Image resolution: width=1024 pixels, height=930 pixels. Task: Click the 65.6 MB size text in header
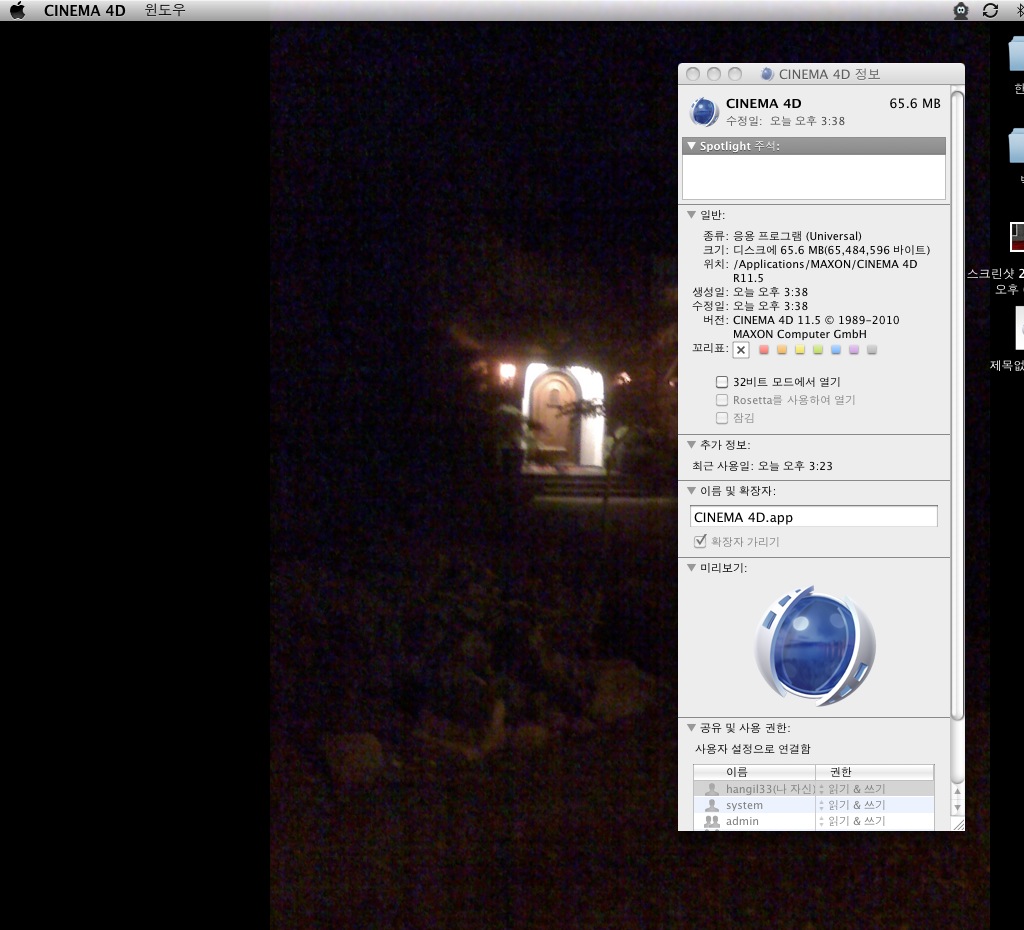(914, 103)
